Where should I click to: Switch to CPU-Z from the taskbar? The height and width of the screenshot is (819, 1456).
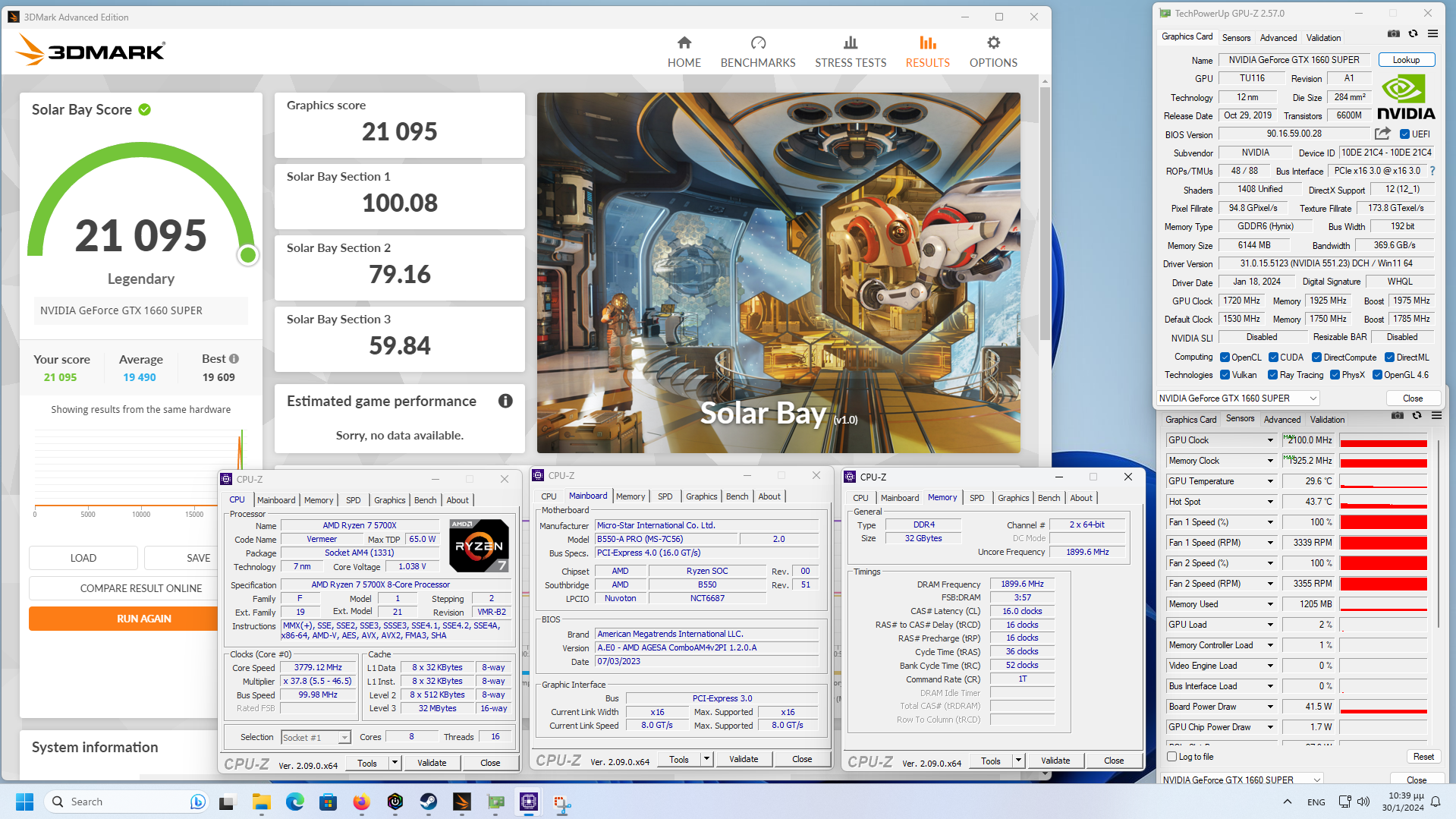coord(529,802)
